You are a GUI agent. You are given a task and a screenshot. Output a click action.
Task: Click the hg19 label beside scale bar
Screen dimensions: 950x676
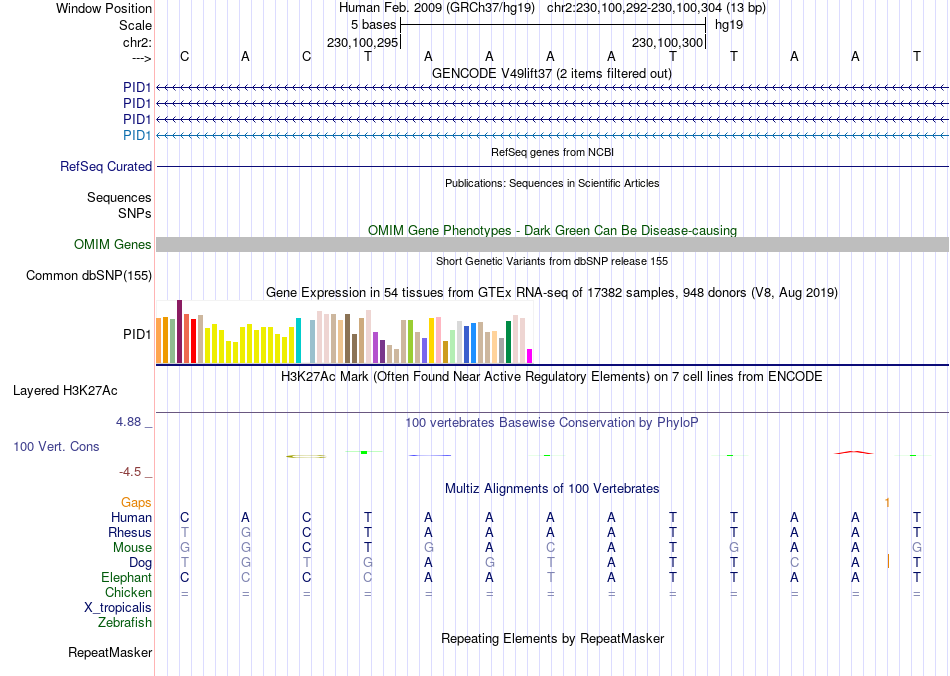[729, 25]
